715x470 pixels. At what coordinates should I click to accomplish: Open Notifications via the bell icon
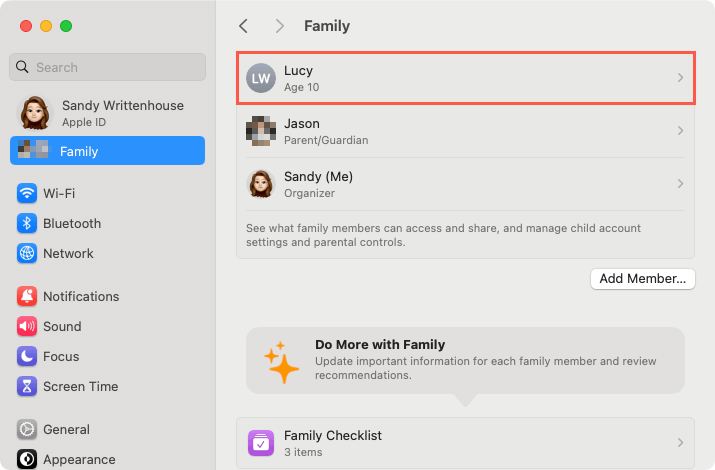coord(27,296)
